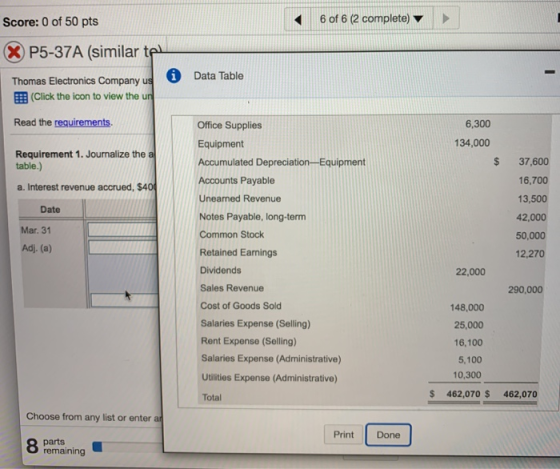
Task: Select 'Rent Expense (Selling)' label
Action: coord(249,341)
